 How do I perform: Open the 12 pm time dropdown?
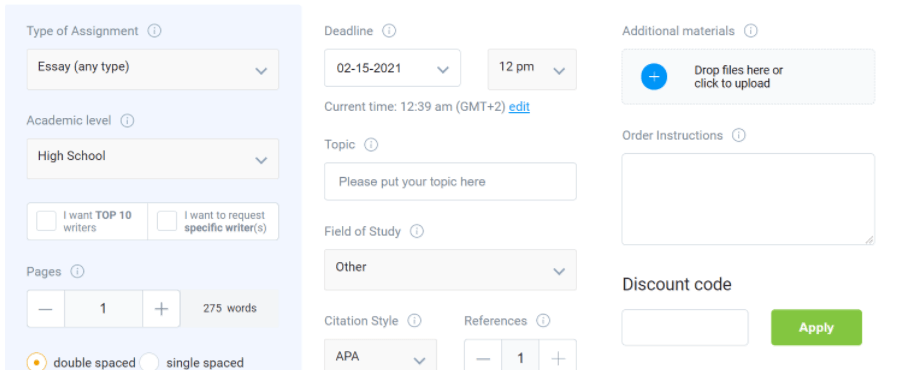click(532, 69)
